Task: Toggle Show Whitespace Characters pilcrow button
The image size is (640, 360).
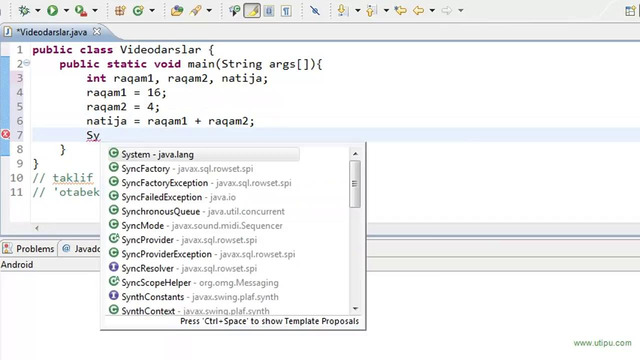Action: (x=287, y=10)
